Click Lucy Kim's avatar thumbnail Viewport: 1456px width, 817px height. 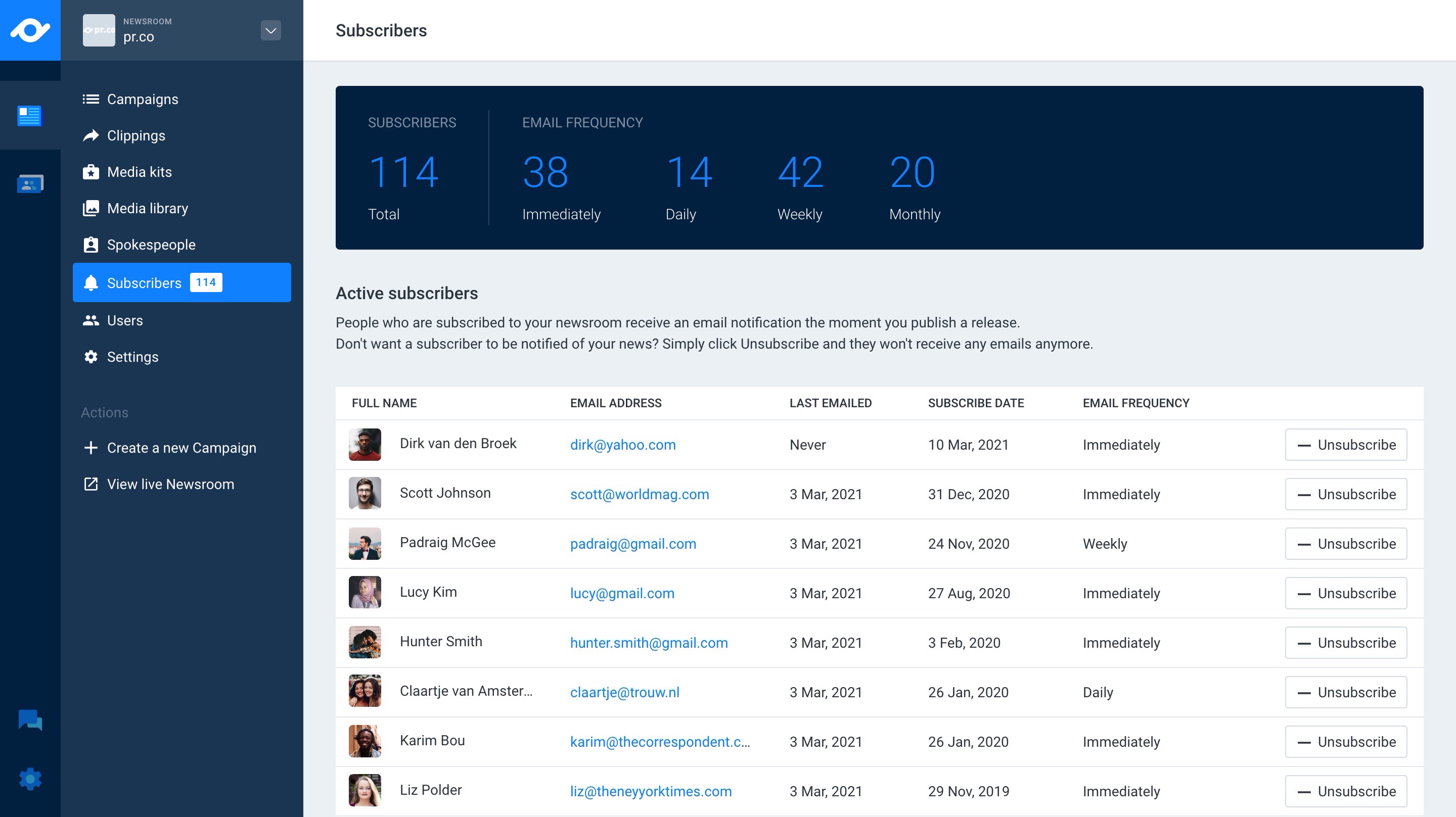365,592
